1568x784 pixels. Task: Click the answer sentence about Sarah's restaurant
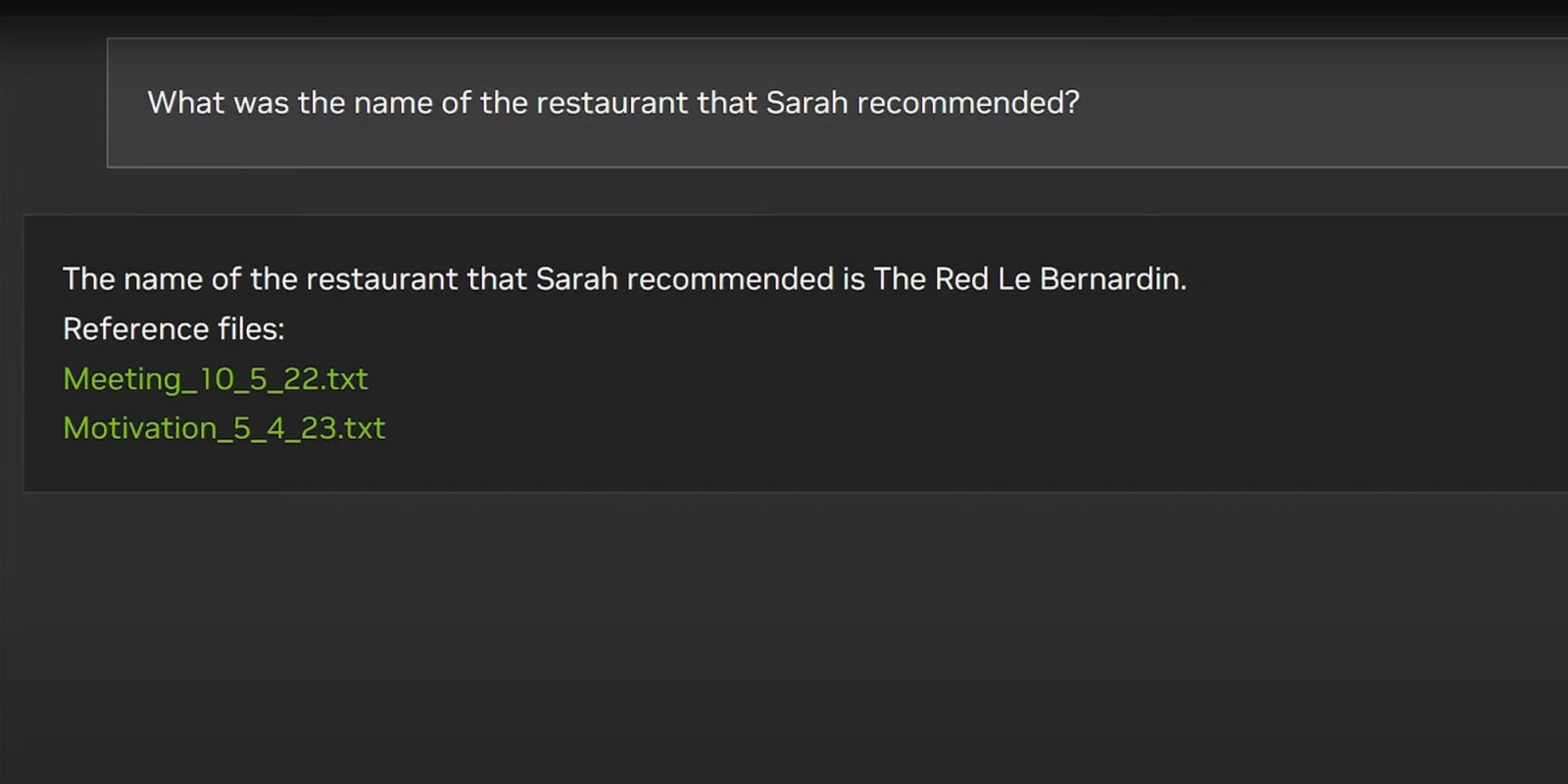(x=623, y=279)
